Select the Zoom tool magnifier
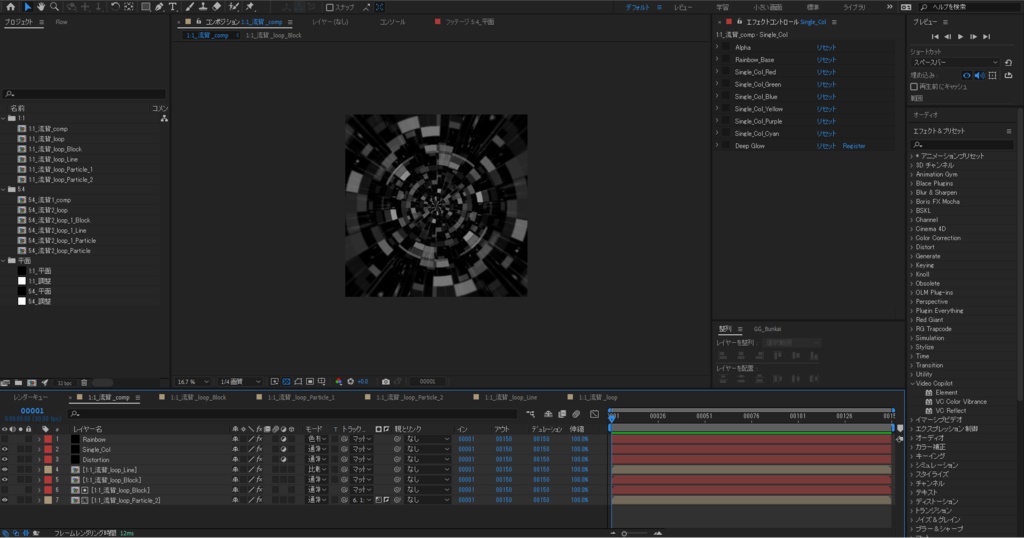 click(x=55, y=7)
